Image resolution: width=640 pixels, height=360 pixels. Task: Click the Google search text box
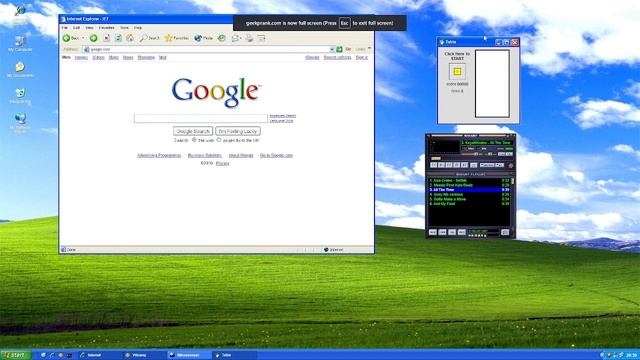point(201,118)
